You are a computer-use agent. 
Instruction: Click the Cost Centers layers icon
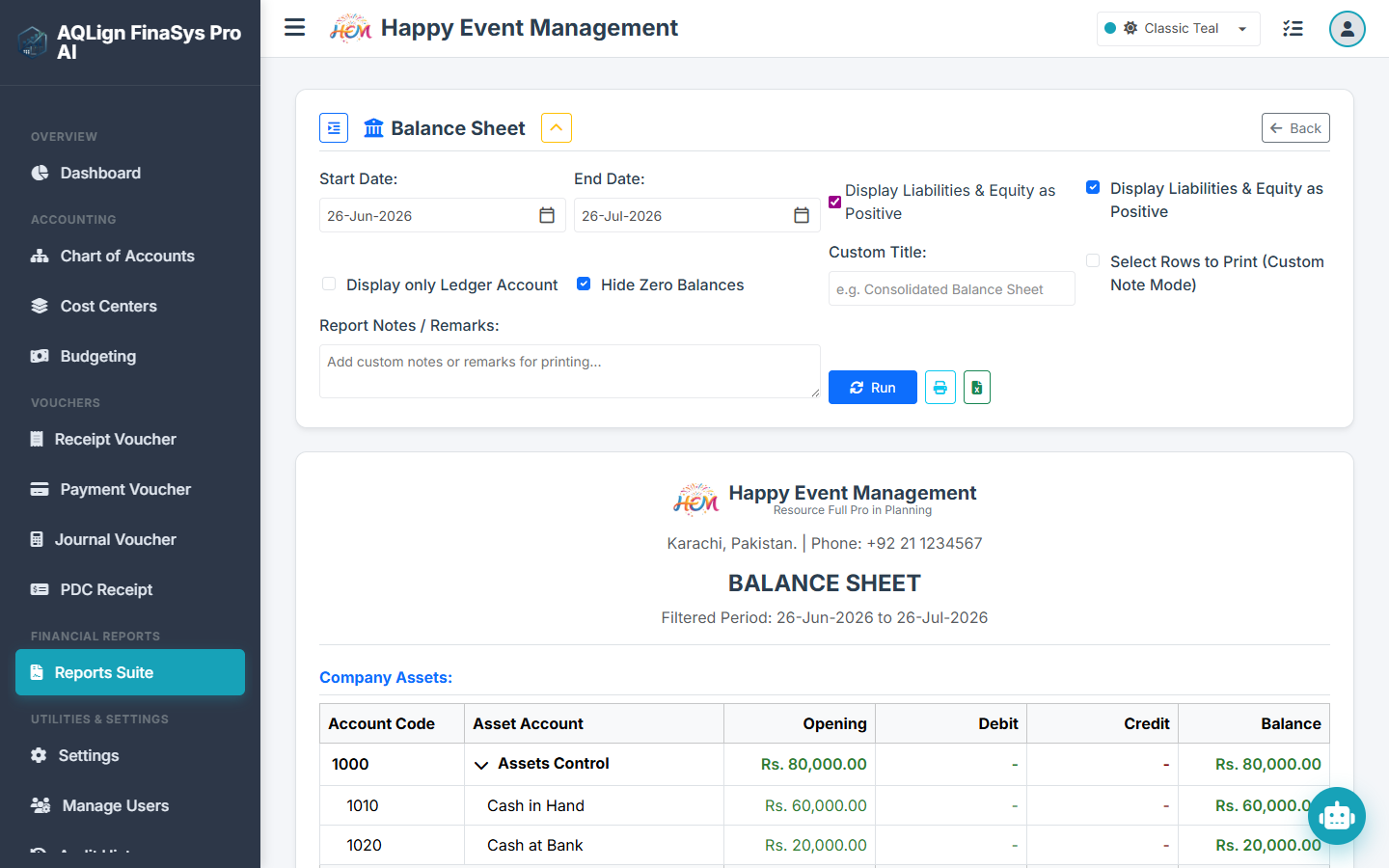[x=40, y=306]
